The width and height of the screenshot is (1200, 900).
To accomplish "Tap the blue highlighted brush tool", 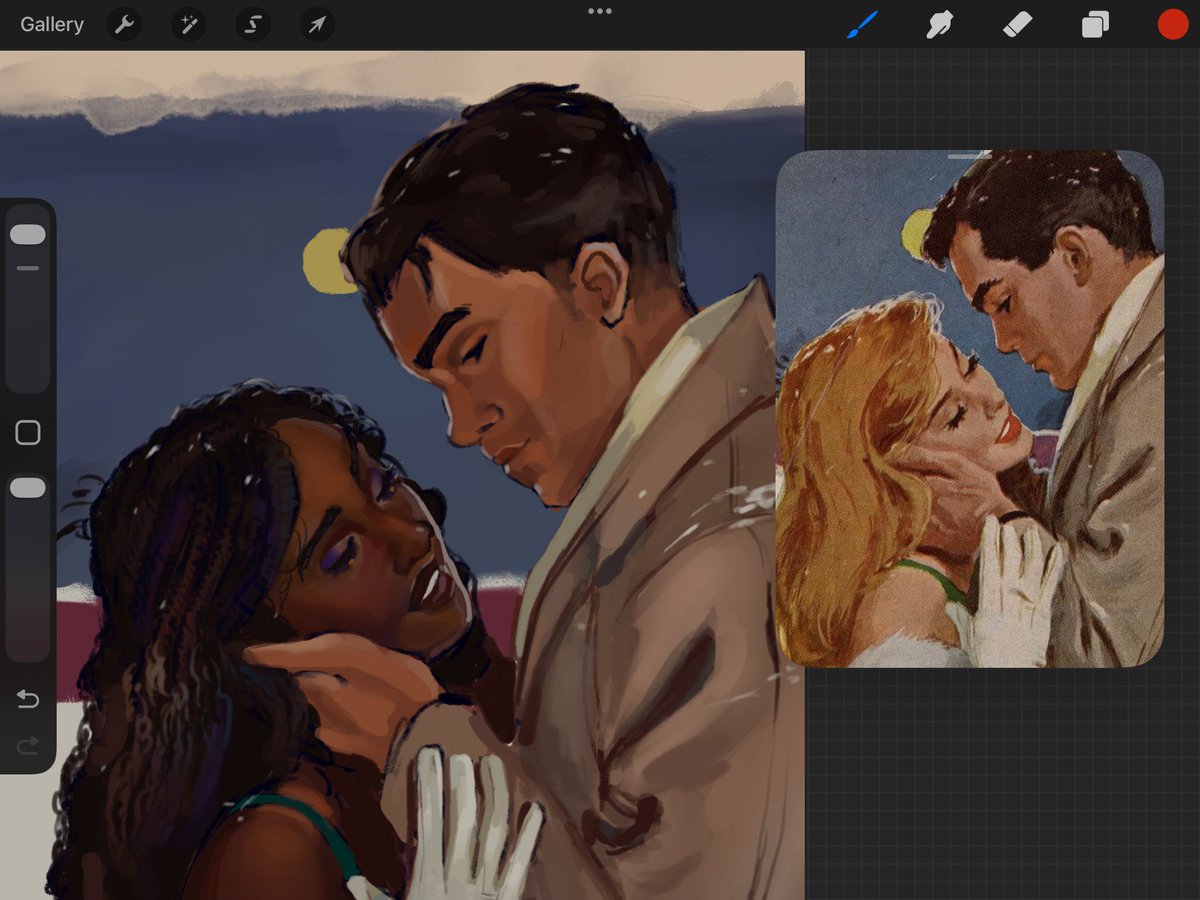I will tap(861, 24).
